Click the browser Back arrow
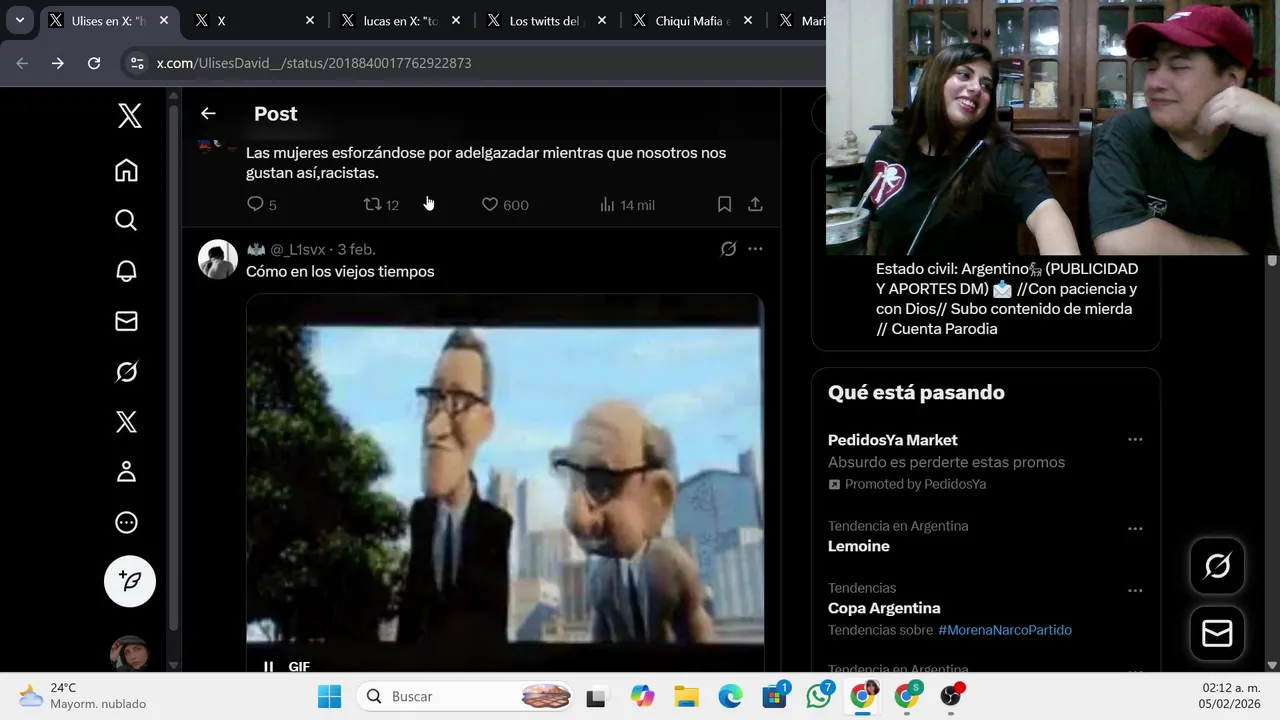Screen dimensions: 1280x720 pos(22,63)
